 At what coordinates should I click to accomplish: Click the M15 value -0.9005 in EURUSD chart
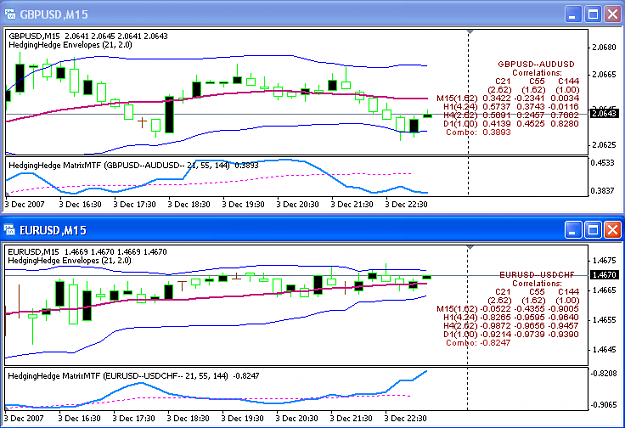point(564,309)
